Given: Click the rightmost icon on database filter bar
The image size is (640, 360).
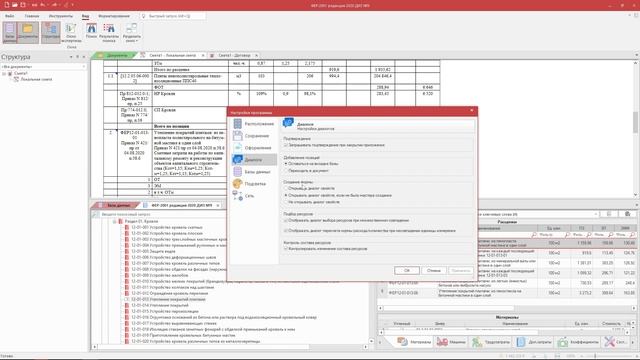Looking at the screenshot, I should tap(627, 214).
